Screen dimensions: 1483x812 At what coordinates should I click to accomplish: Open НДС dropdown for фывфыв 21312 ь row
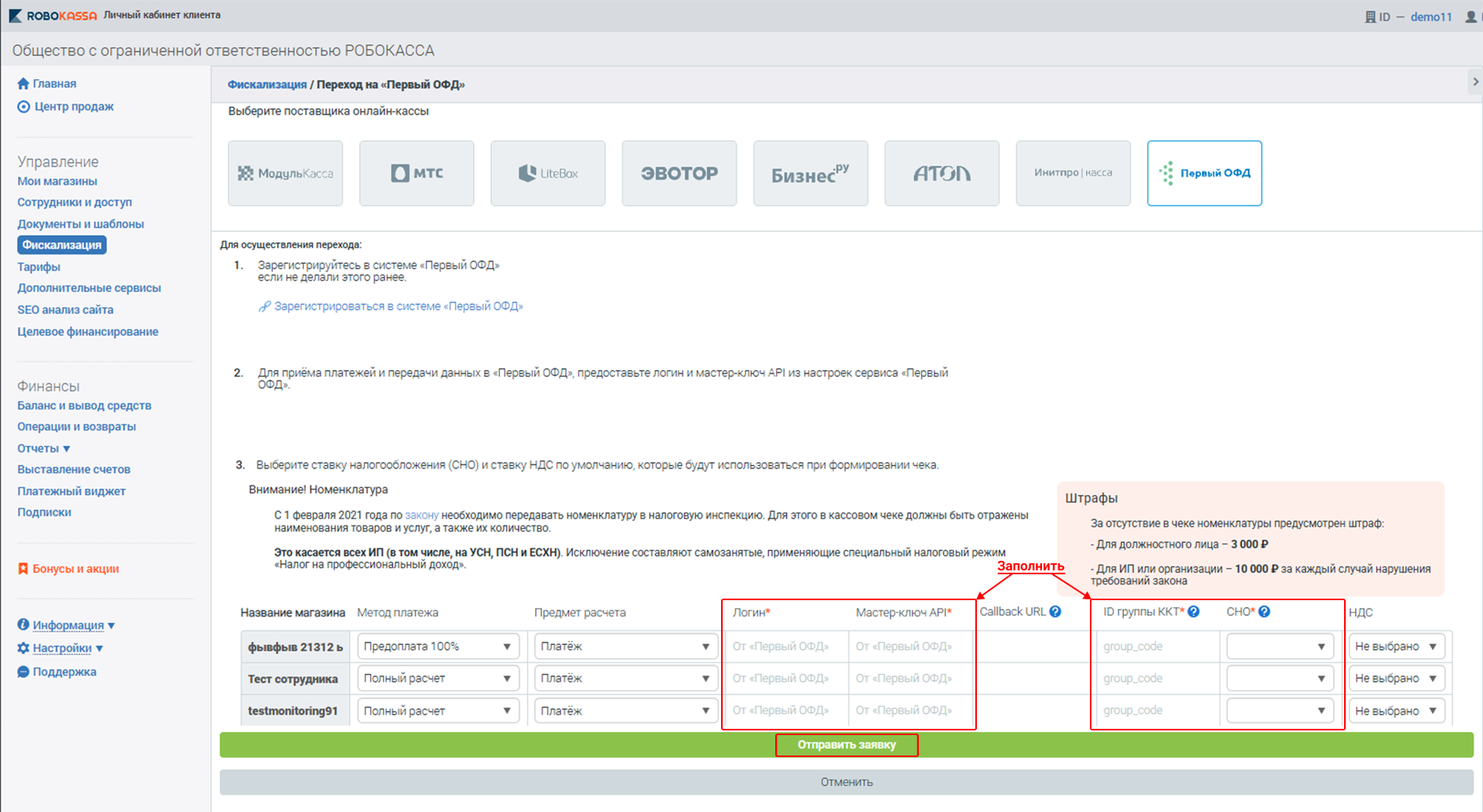pyautogui.click(x=1397, y=646)
